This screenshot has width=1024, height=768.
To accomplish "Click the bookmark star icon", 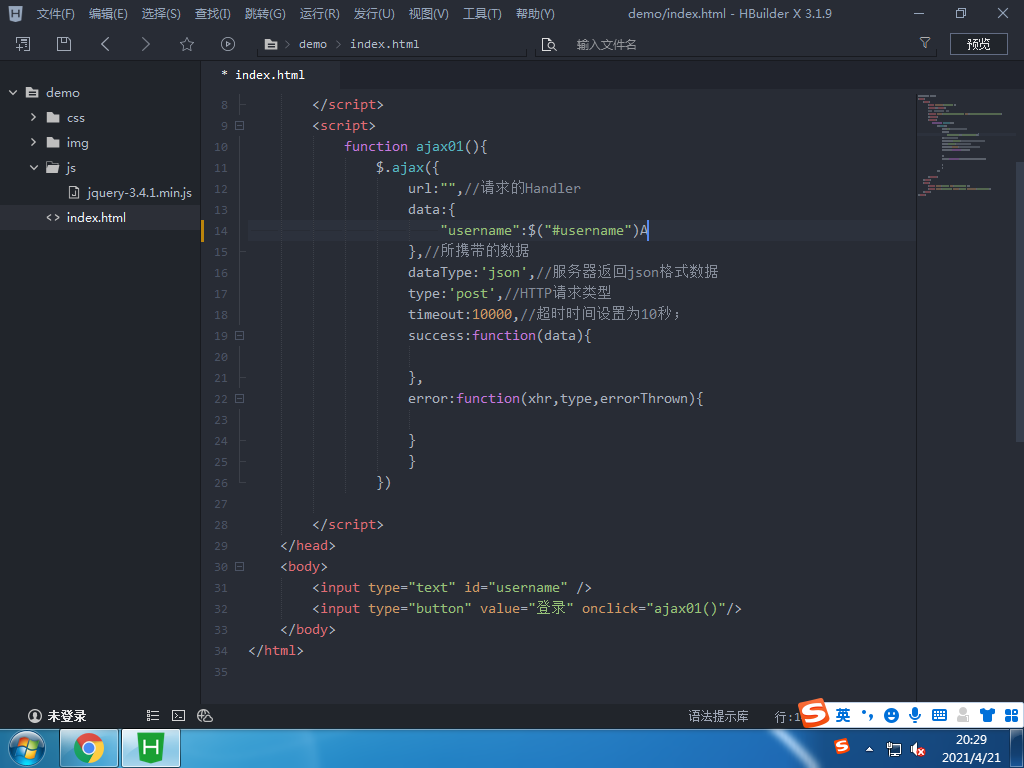I will tap(187, 44).
